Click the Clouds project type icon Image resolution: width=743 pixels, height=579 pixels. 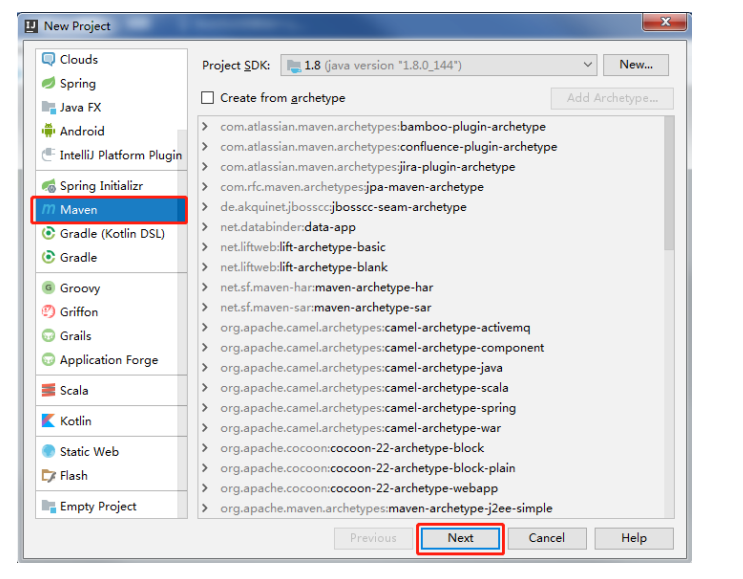pos(48,59)
